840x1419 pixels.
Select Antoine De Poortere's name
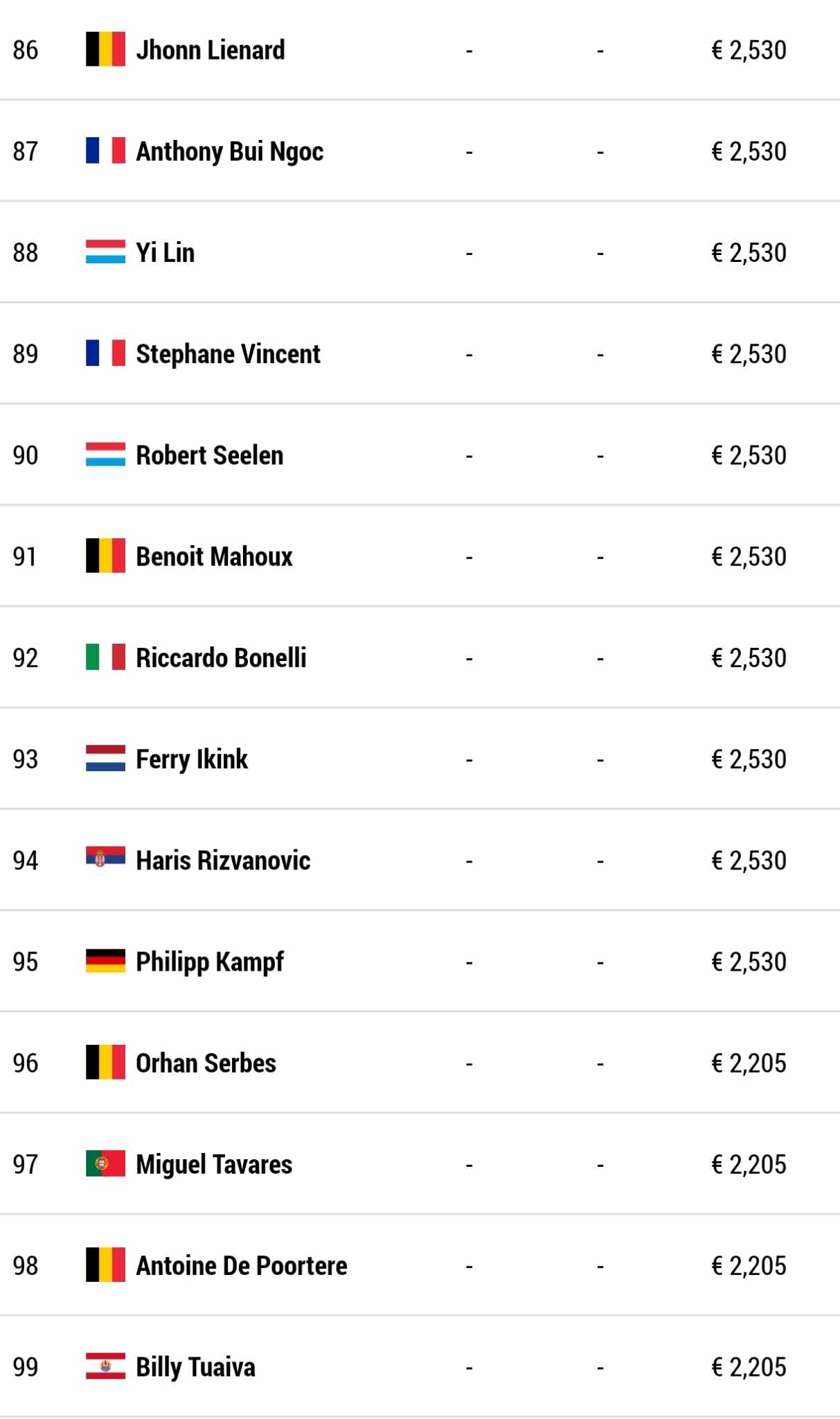pyautogui.click(x=241, y=1265)
